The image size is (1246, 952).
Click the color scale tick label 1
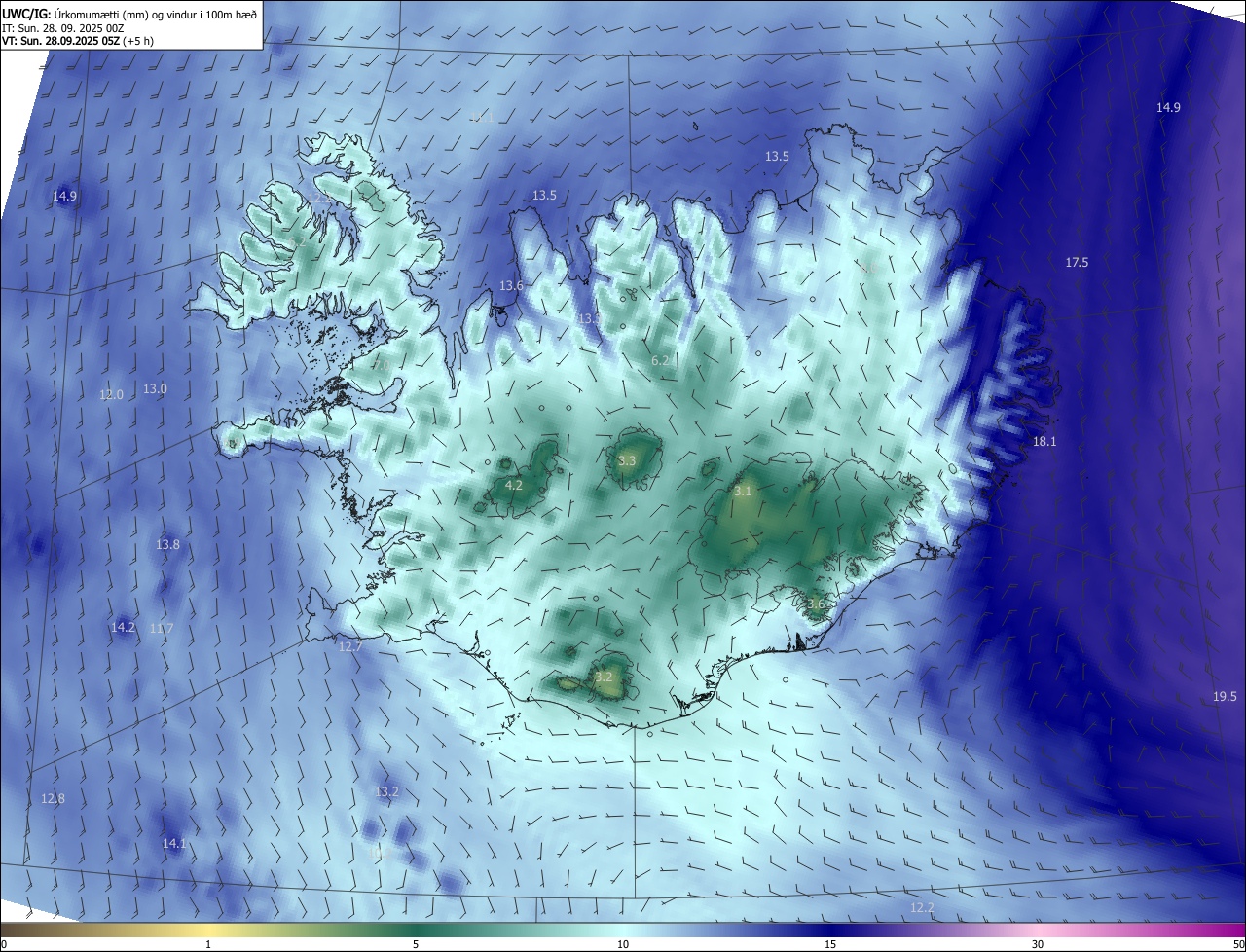[208, 945]
